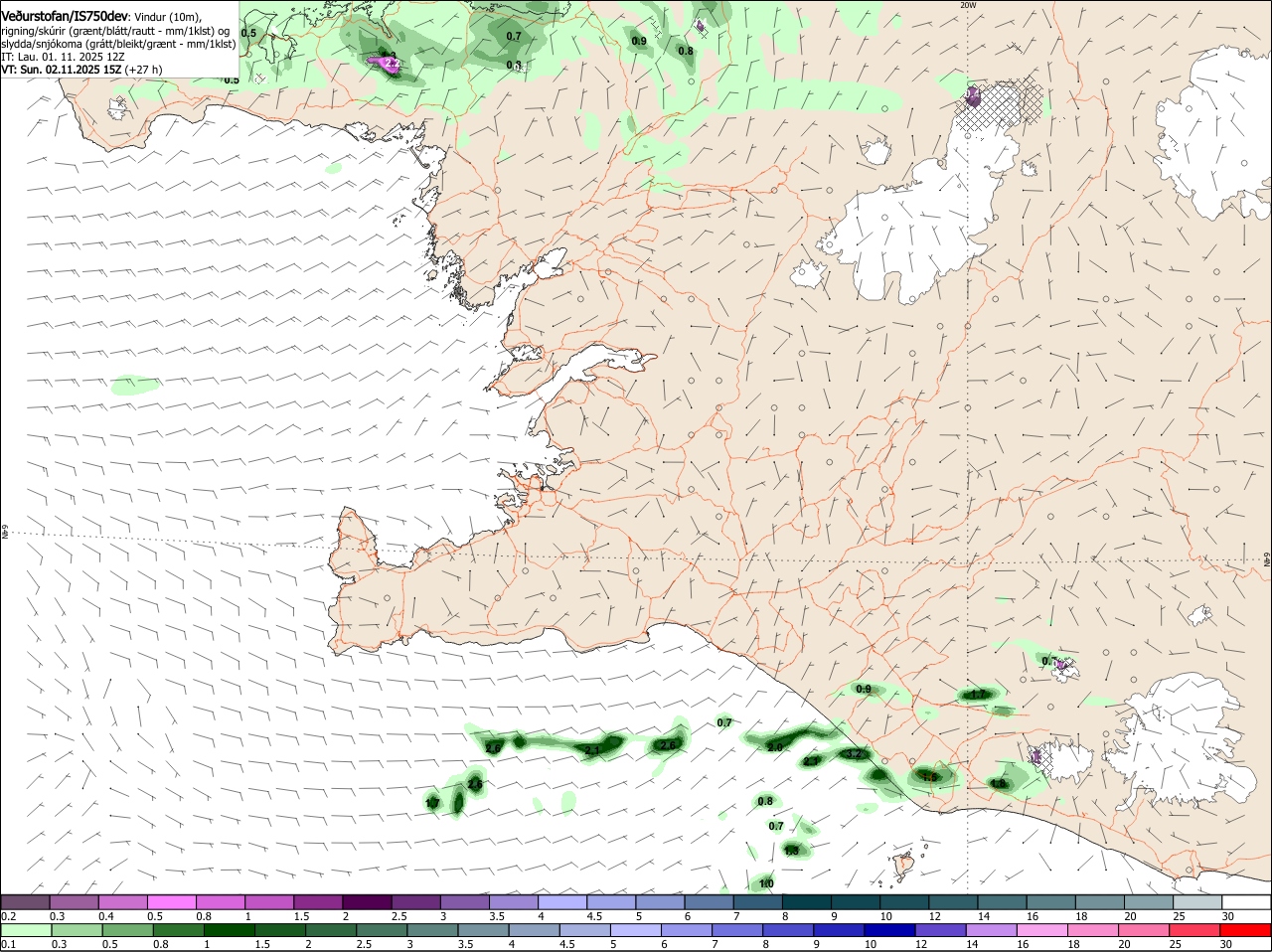Select the violet lower-scale swatch at 12
Image resolution: width=1272 pixels, height=952 pixels.
coord(942,930)
